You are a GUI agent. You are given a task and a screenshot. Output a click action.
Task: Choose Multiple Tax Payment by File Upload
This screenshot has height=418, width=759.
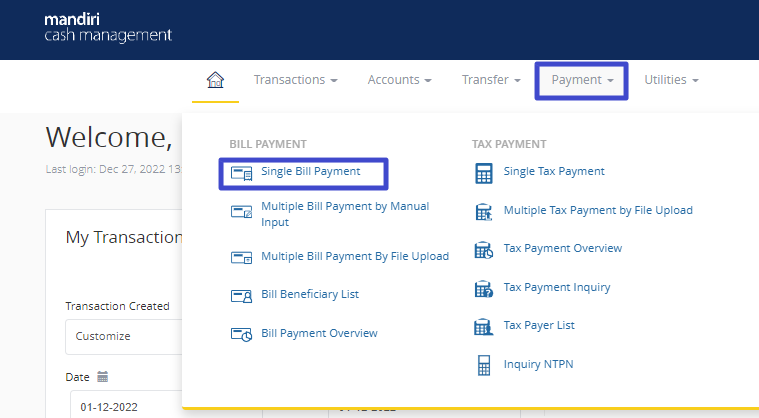coord(598,210)
